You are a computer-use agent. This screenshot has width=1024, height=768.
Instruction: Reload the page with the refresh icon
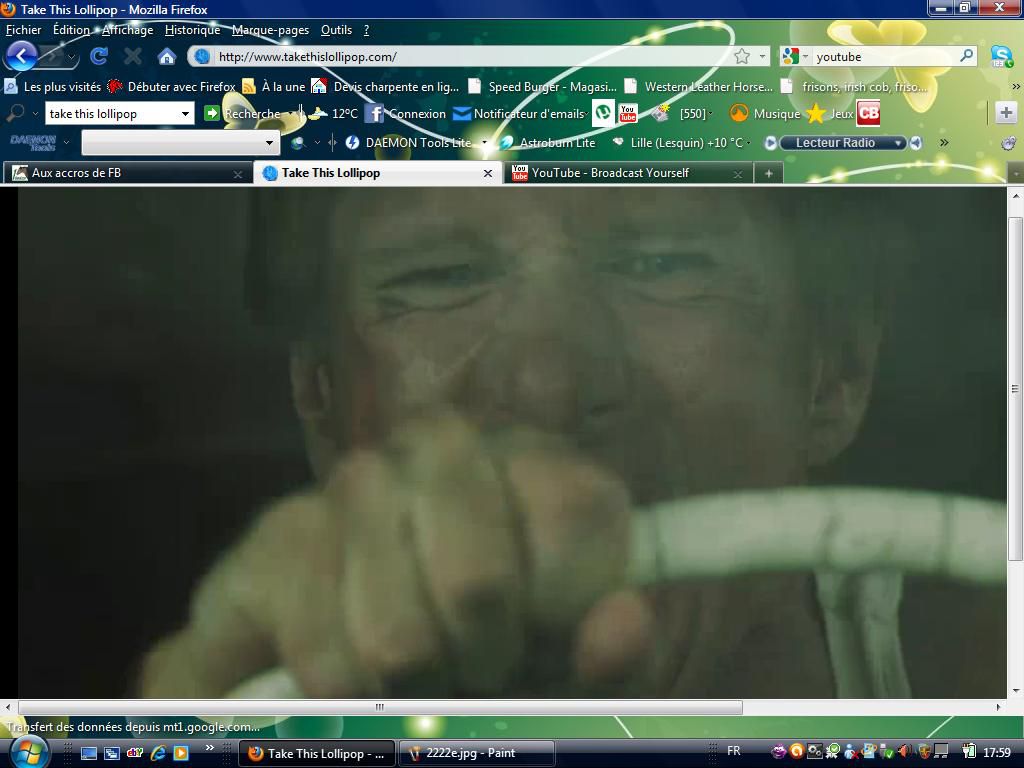click(x=98, y=56)
